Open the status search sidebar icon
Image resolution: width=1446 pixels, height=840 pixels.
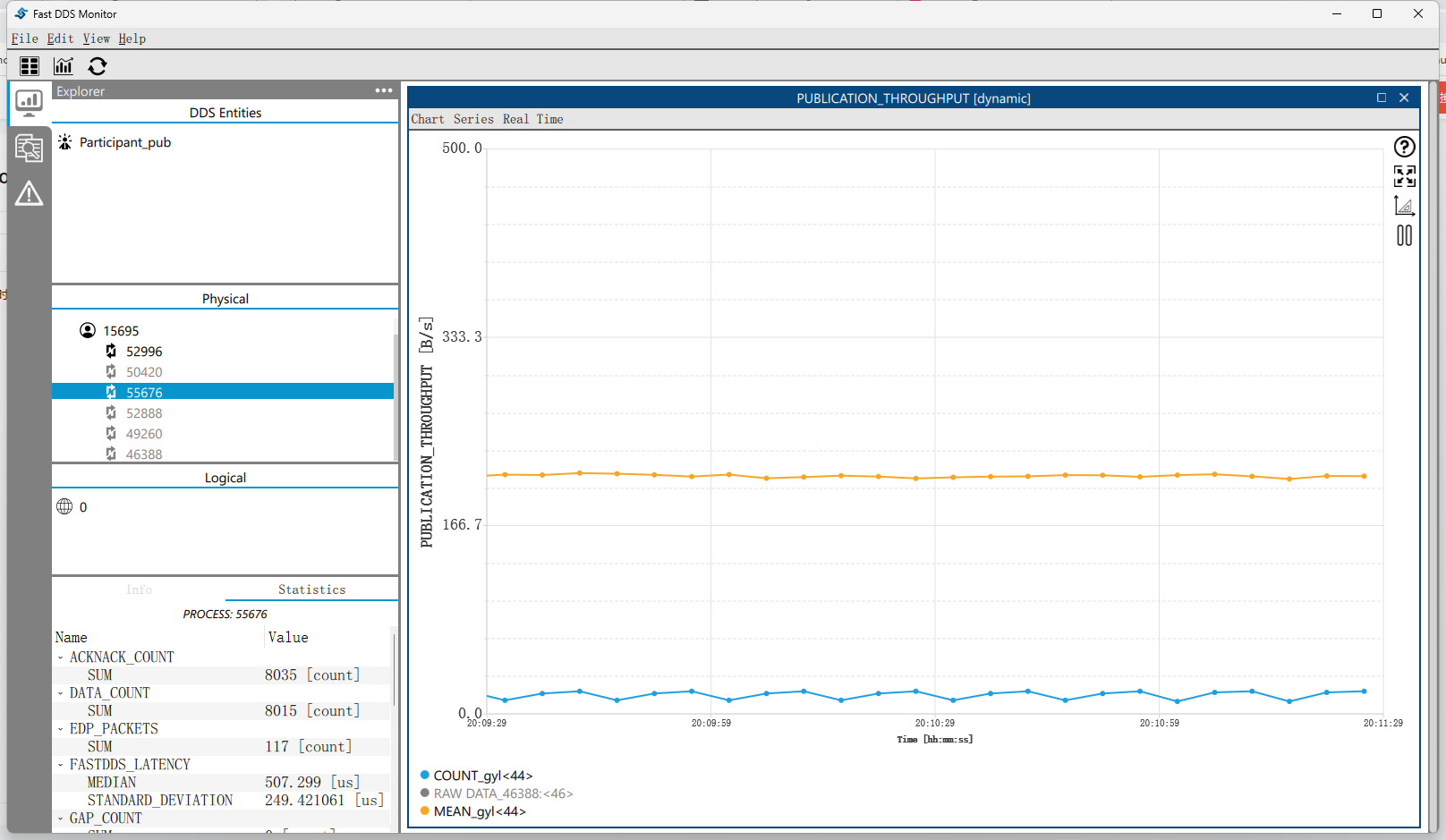click(x=29, y=148)
